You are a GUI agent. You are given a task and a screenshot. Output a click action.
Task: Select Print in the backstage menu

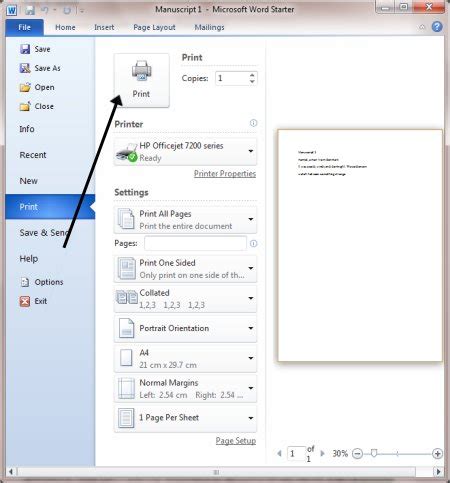[x=50, y=207]
